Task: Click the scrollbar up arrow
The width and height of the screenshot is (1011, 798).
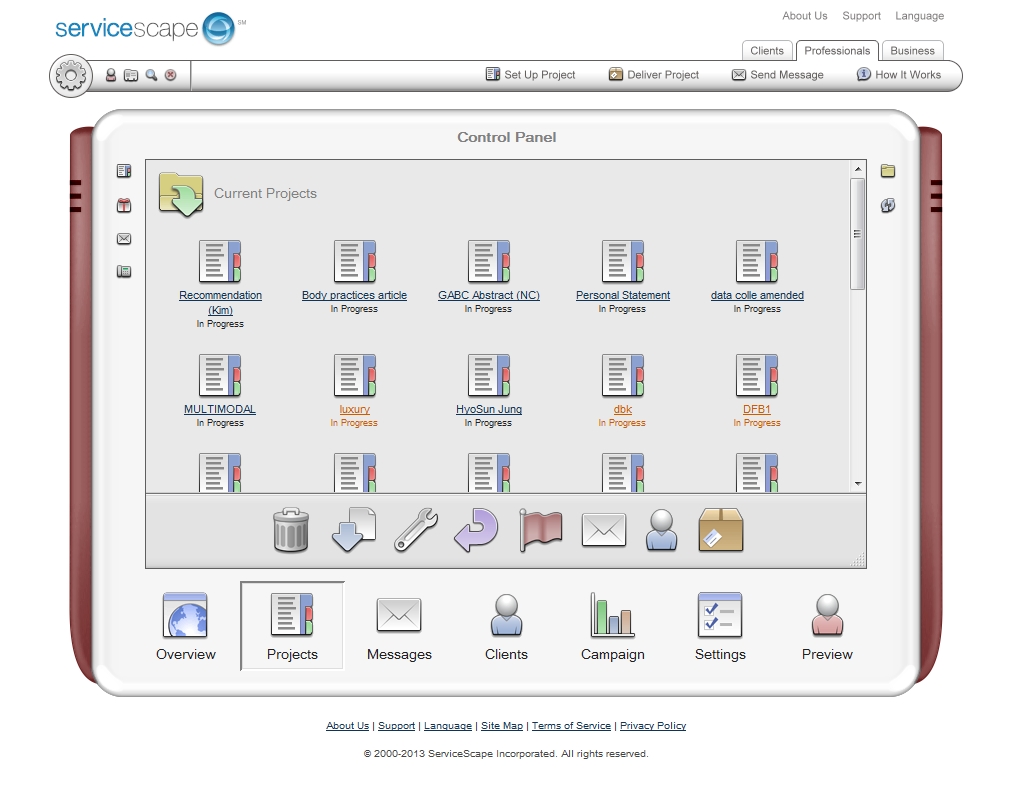Action: pos(858,169)
